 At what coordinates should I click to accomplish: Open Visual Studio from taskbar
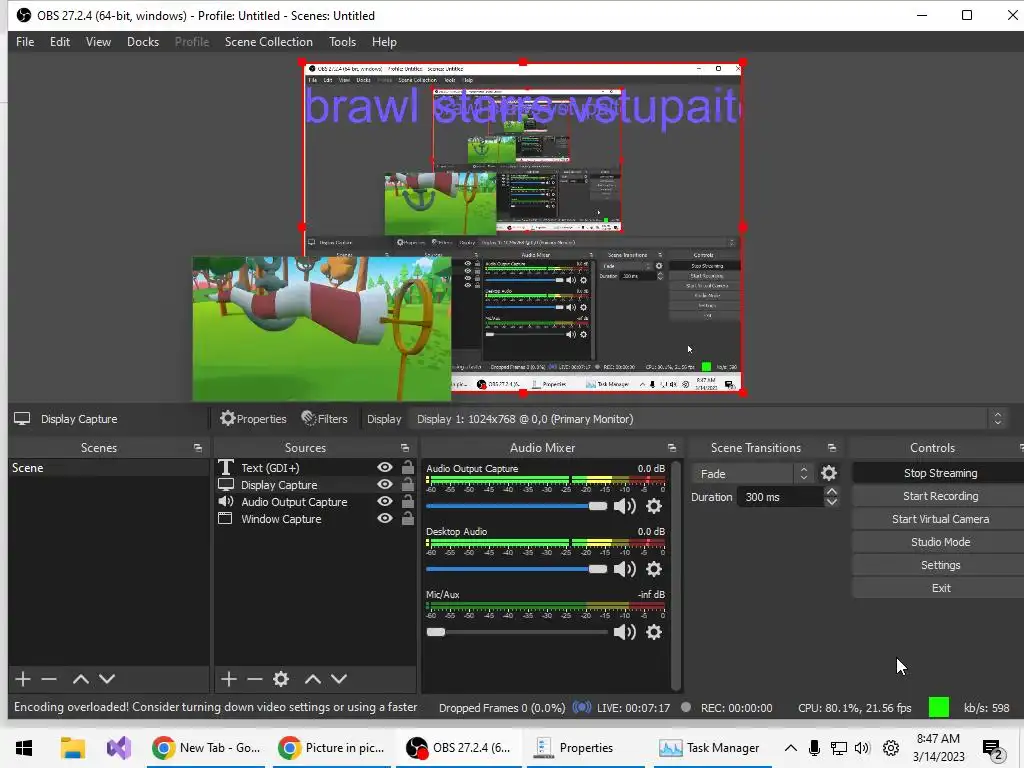click(119, 748)
